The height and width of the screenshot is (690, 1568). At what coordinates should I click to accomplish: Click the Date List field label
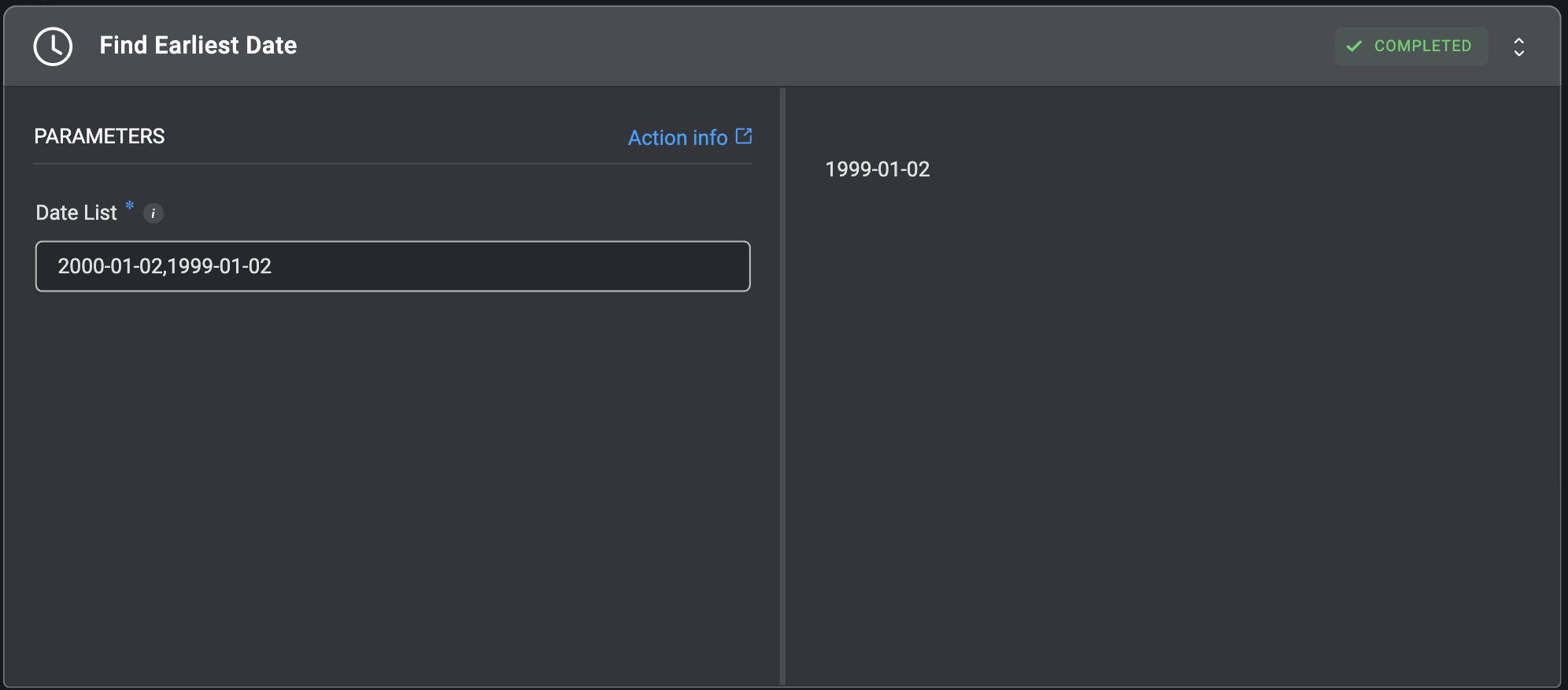pos(76,213)
